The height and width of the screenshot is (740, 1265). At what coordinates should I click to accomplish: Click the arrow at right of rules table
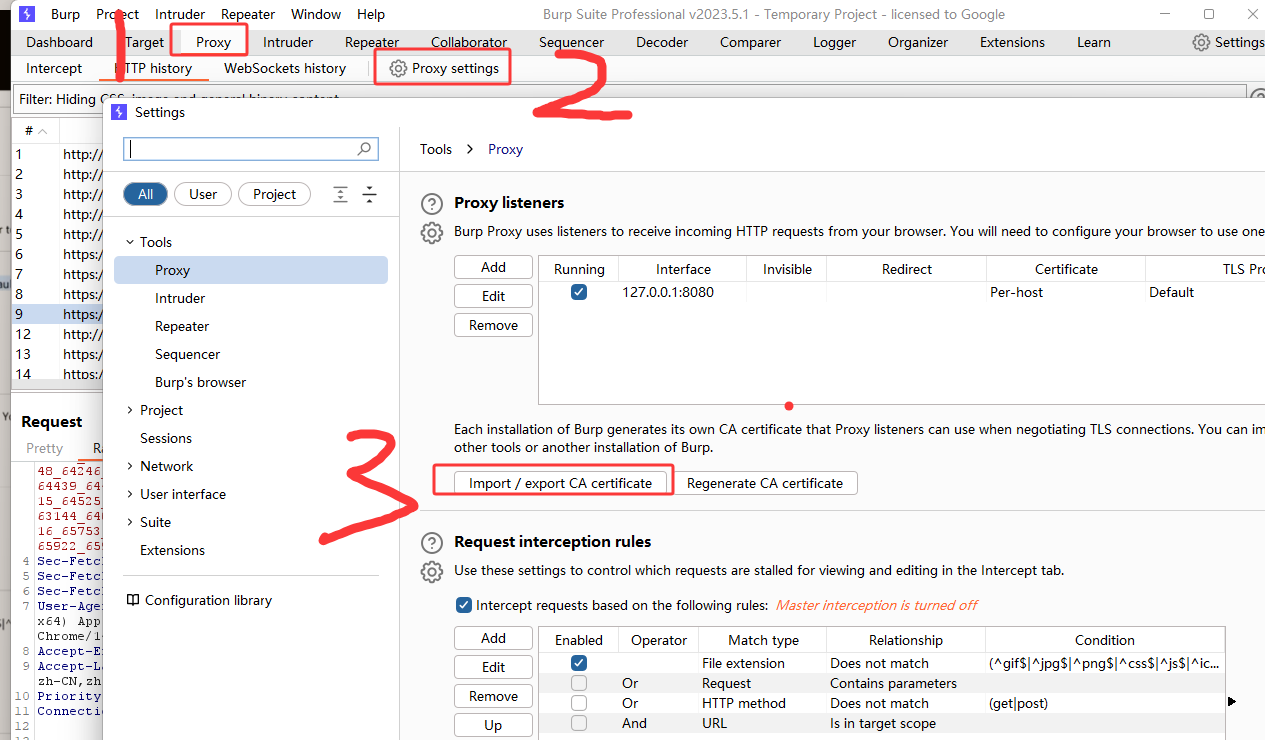[1232, 702]
